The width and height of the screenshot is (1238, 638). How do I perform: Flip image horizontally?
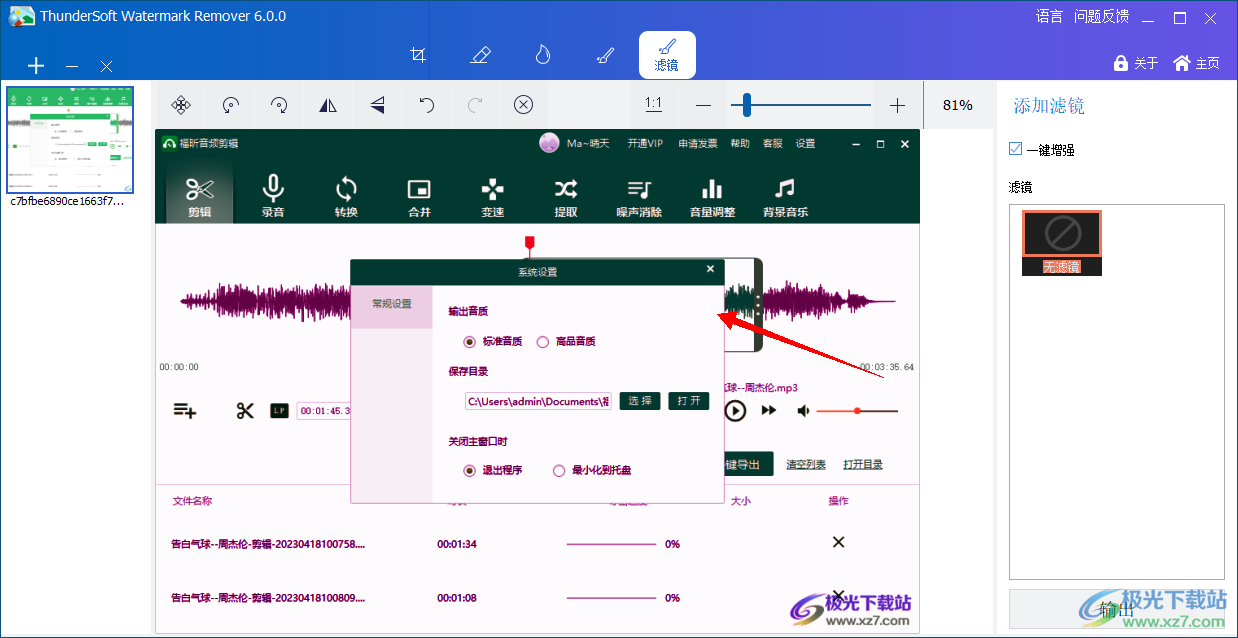328,105
